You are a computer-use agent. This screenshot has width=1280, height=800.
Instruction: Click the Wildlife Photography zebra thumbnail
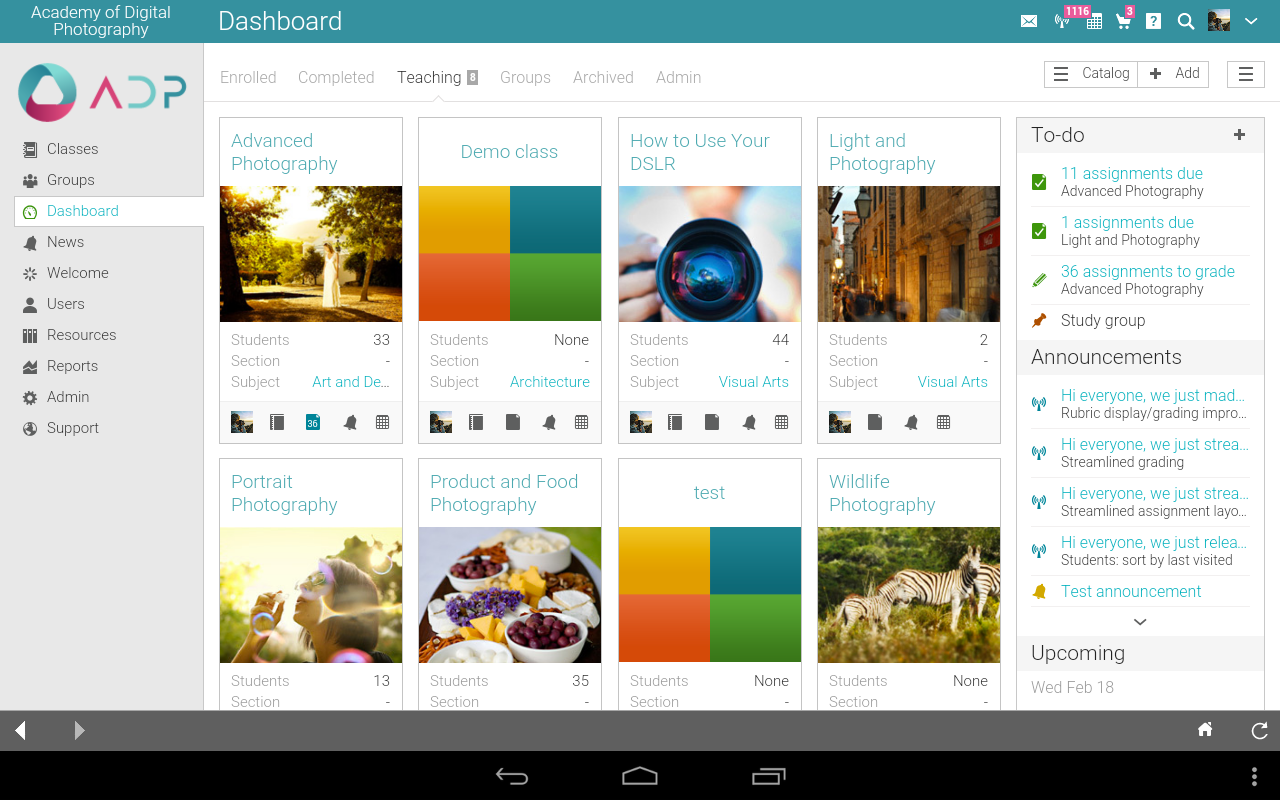pyautogui.click(x=908, y=595)
